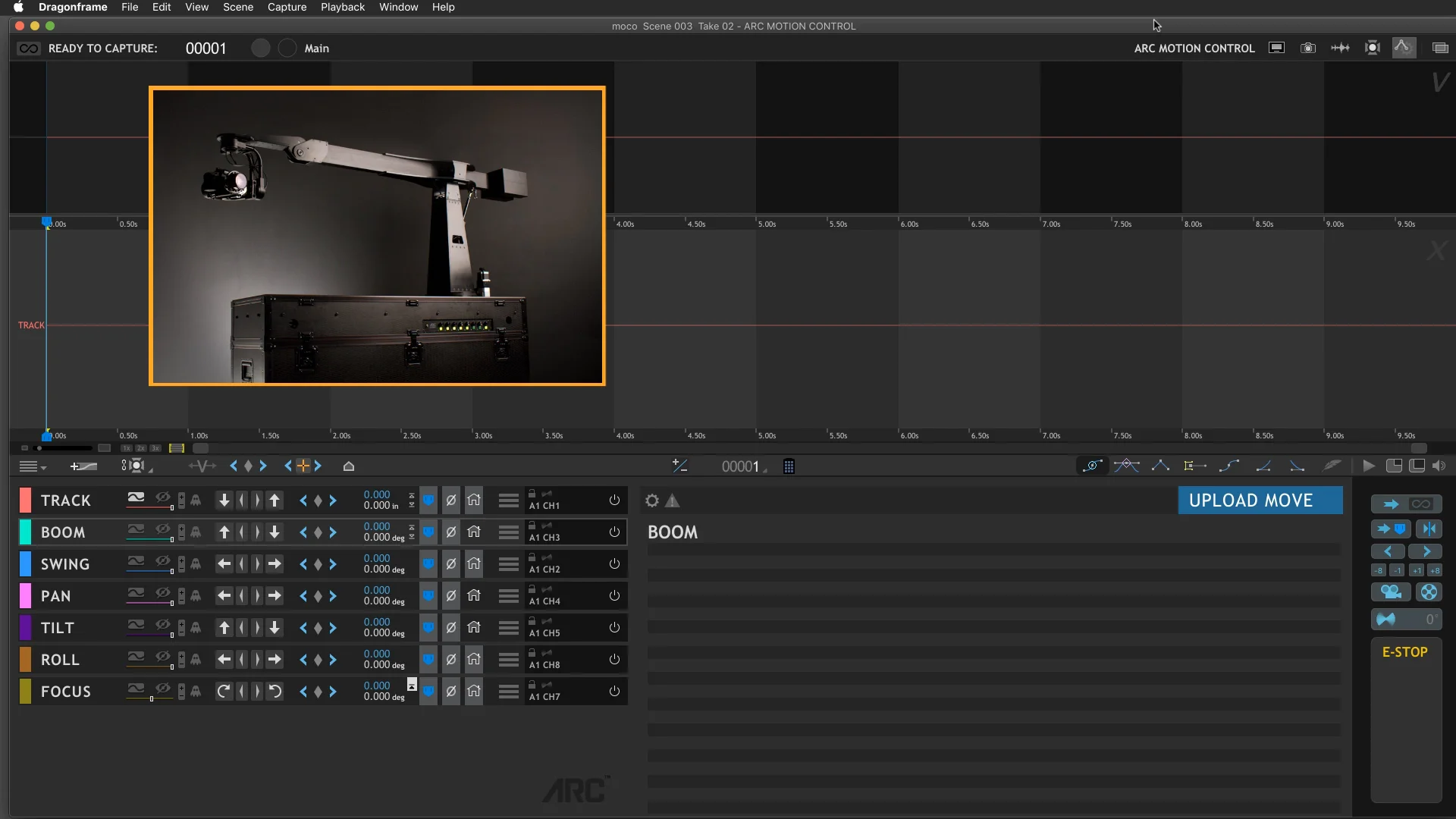Click the home icon in the keyframe toolbar
Viewport: 1456px width, 819px height.
(349, 466)
